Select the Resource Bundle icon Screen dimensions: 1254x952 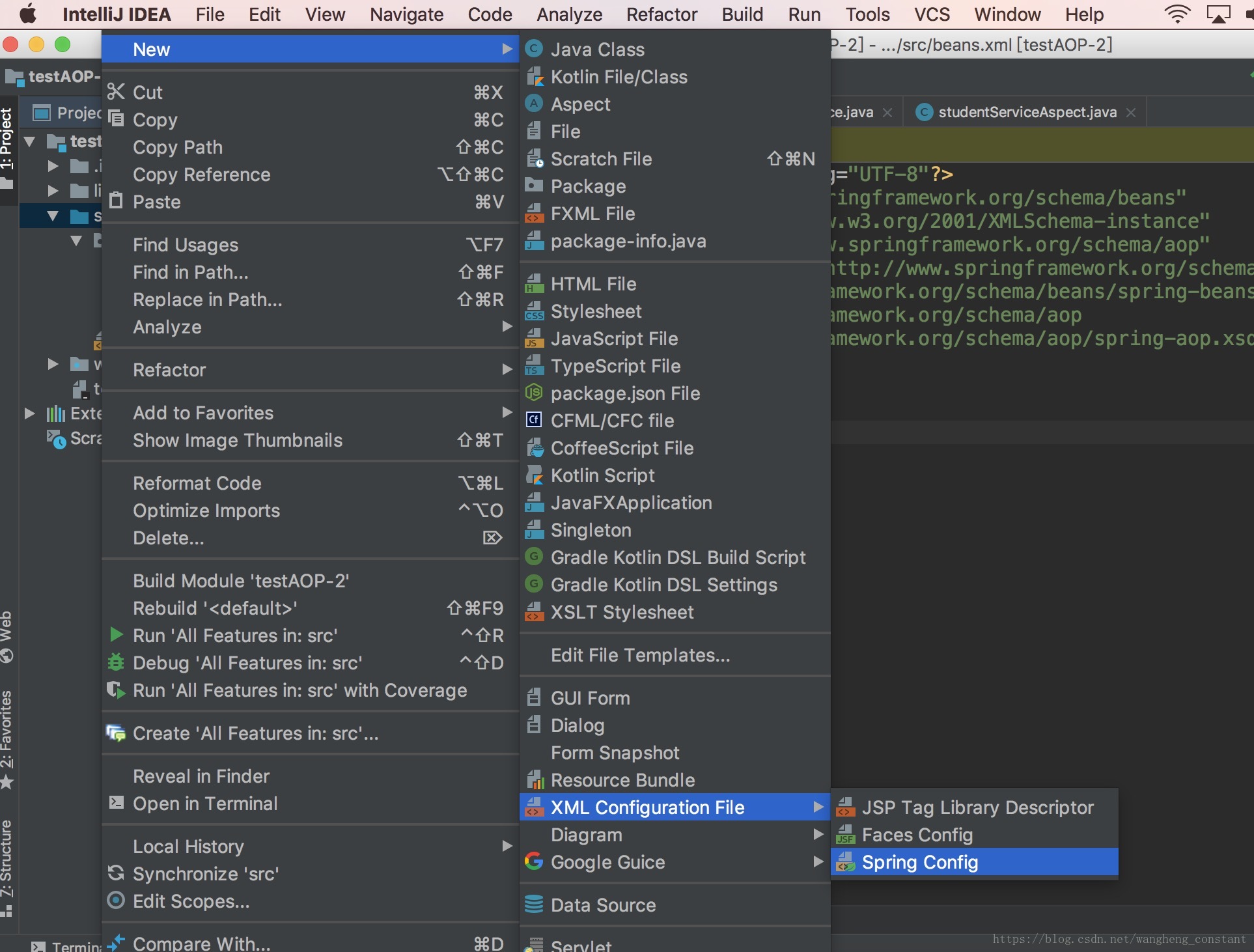point(533,780)
